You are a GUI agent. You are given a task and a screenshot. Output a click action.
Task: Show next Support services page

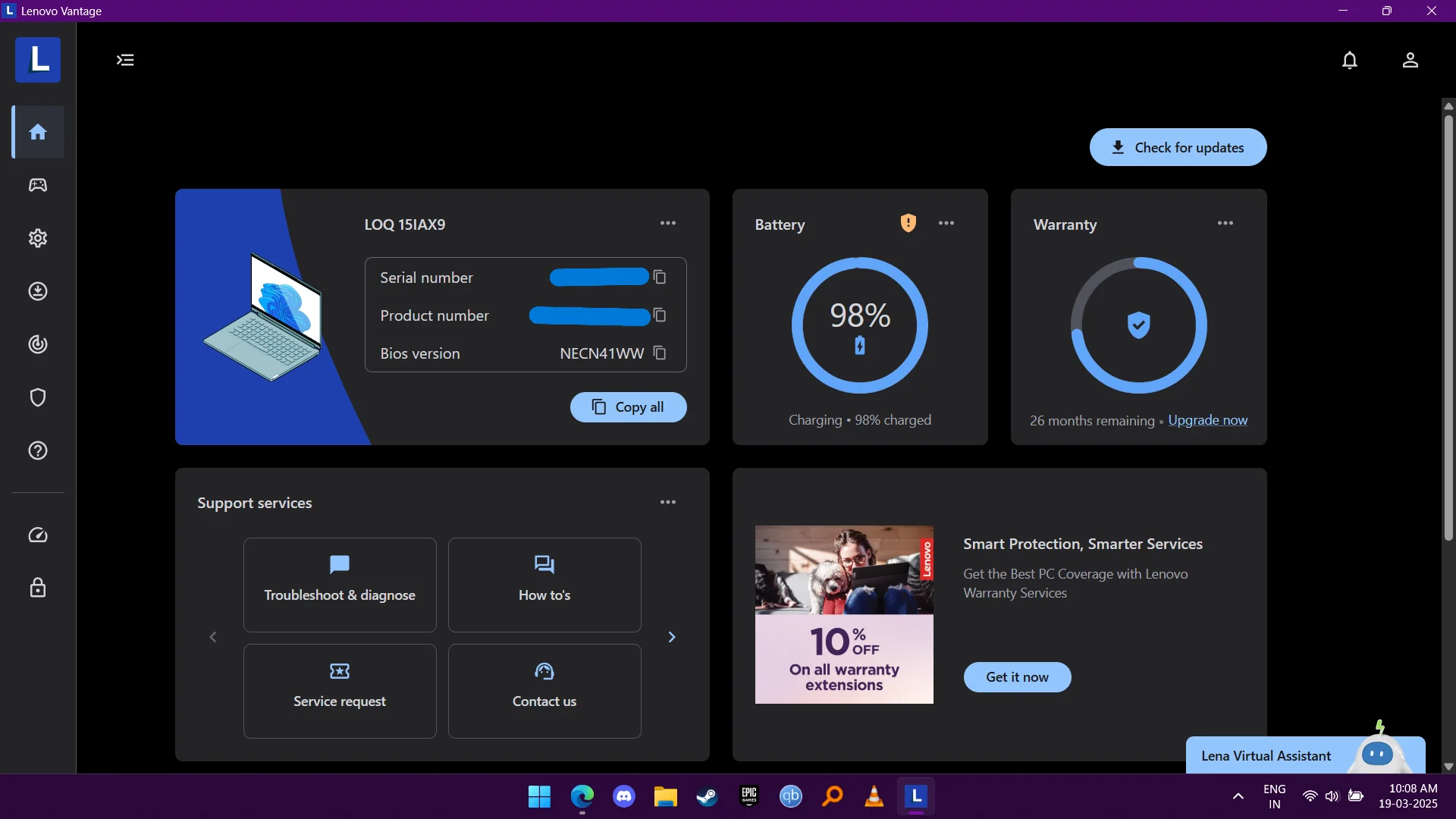click(x=673, y=637)
